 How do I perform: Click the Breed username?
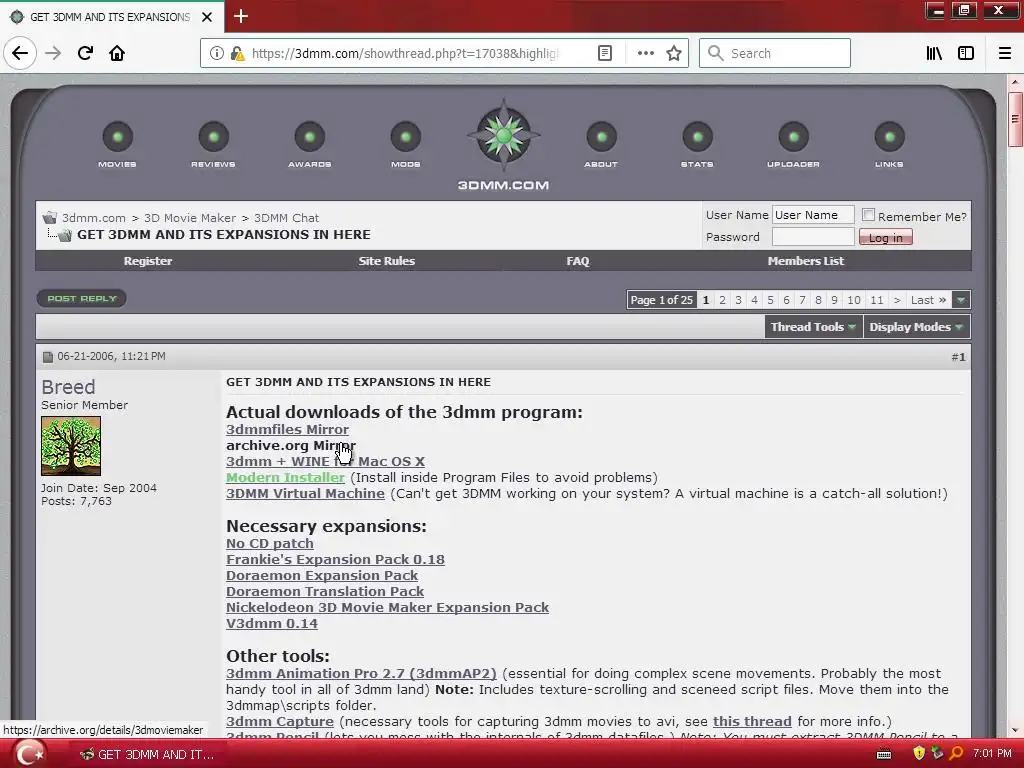click(68, 387)
